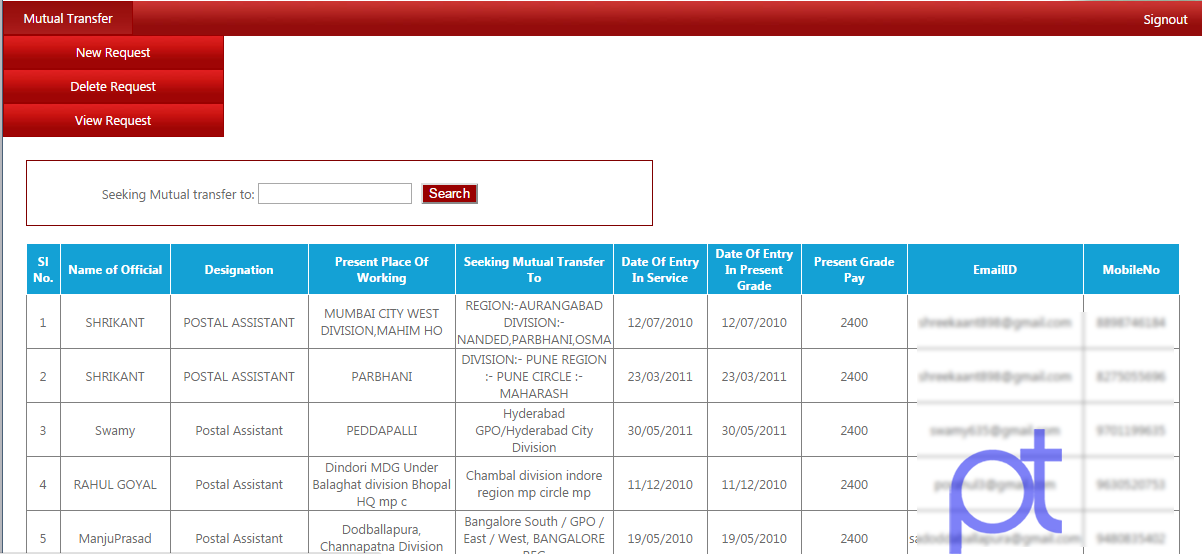Focus the Seeking Mutual transfer to field

[x=335, y=194]
